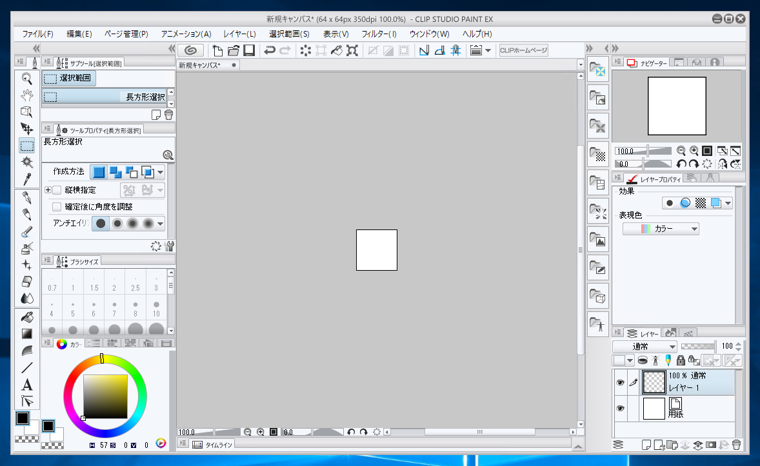Undo the last action

point(270,50)
